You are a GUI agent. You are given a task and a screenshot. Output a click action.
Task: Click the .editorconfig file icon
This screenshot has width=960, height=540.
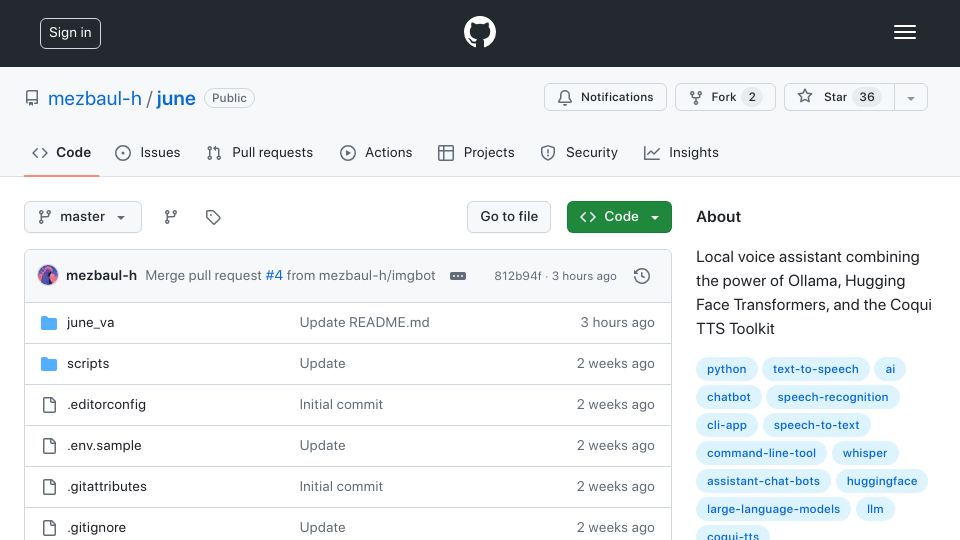[x=49, y=405]
